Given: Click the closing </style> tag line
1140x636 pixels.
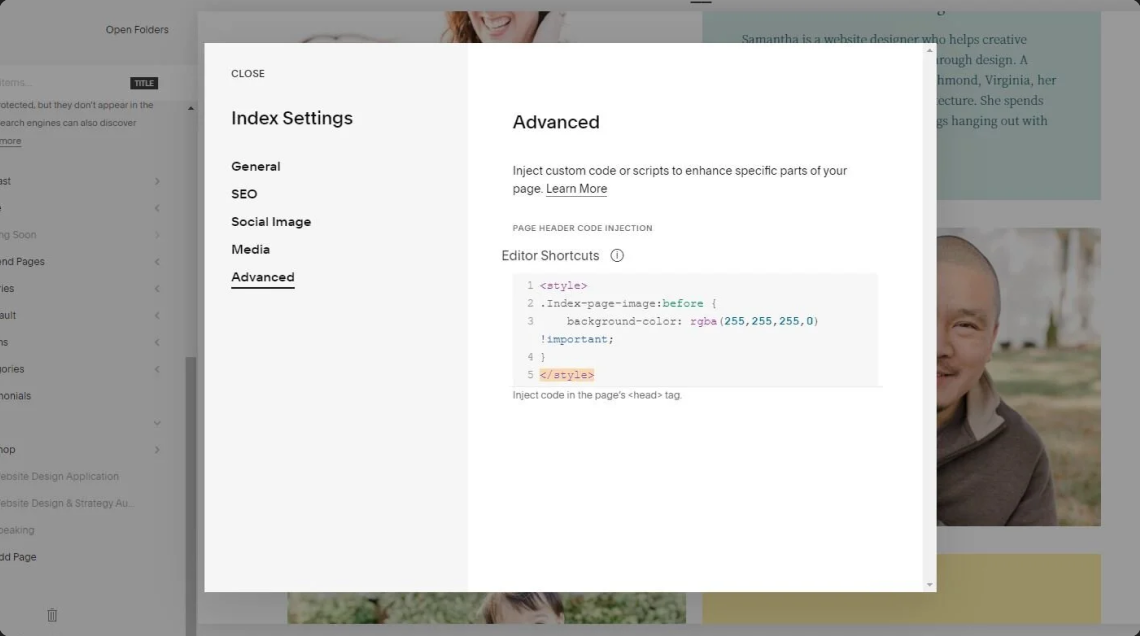Looking at the screenshot, I should point(566,375).
